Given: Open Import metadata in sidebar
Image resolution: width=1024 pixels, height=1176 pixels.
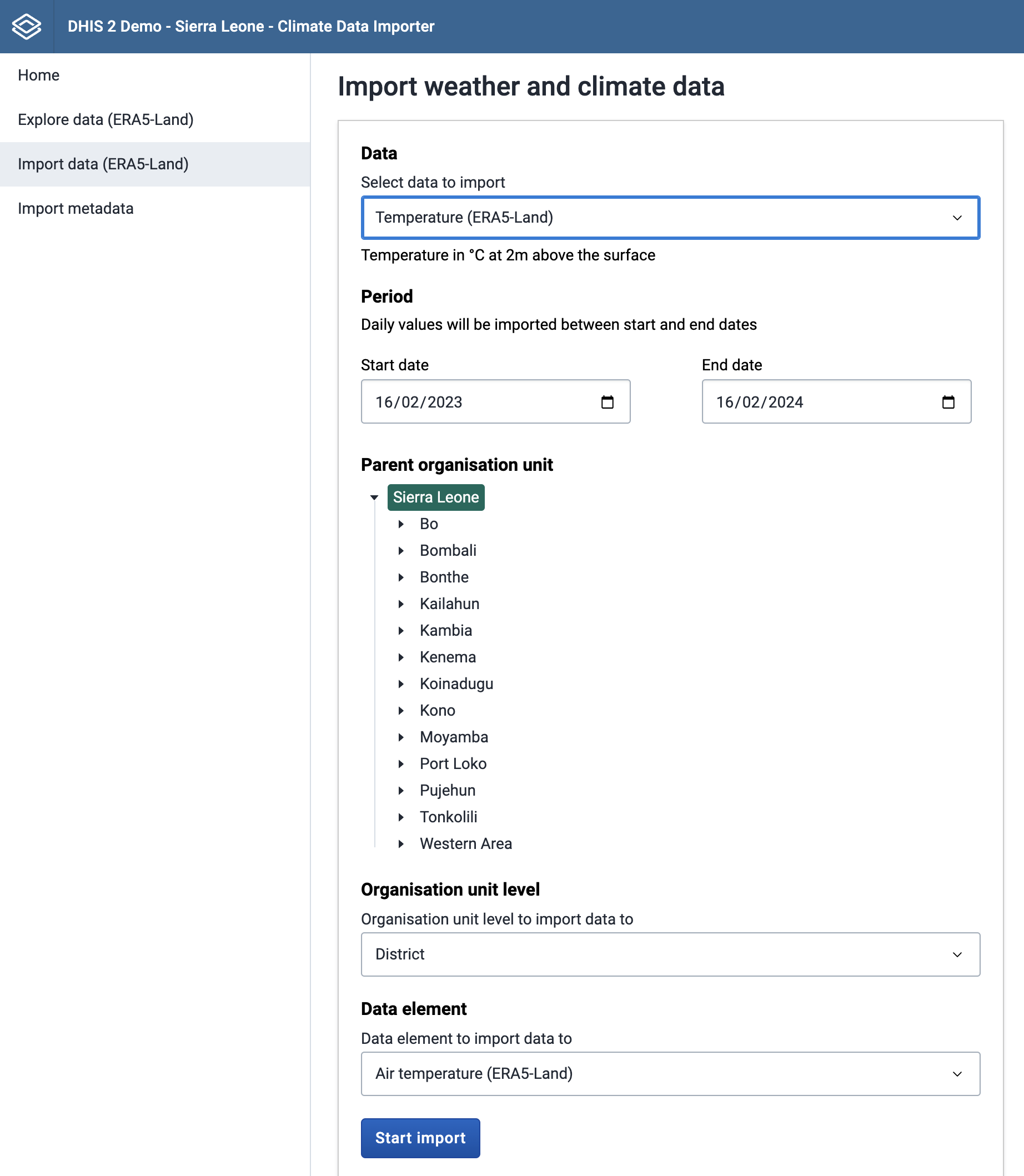Looking at the screenshot, I should pos(76,209).
